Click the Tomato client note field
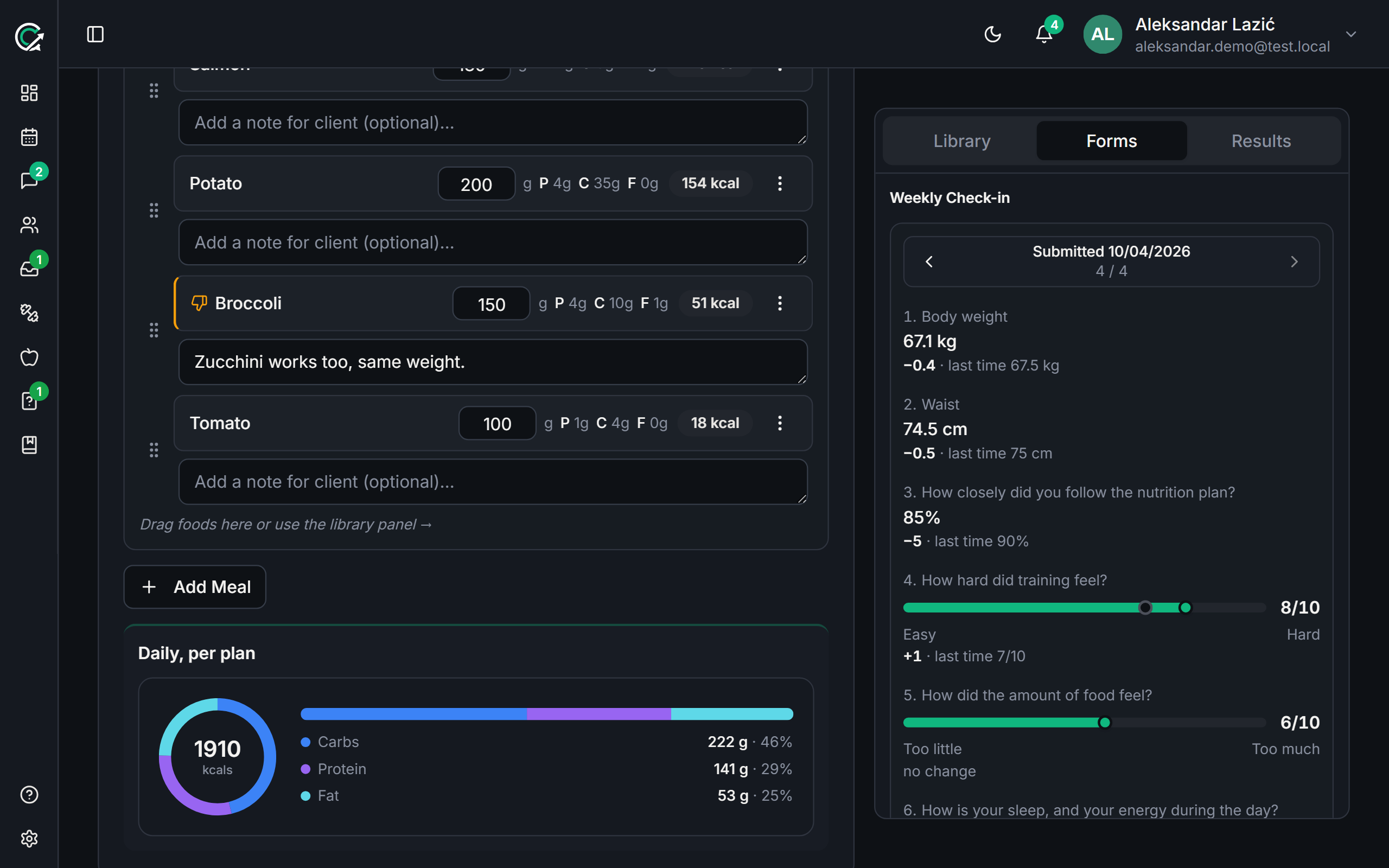 (493, 482)
